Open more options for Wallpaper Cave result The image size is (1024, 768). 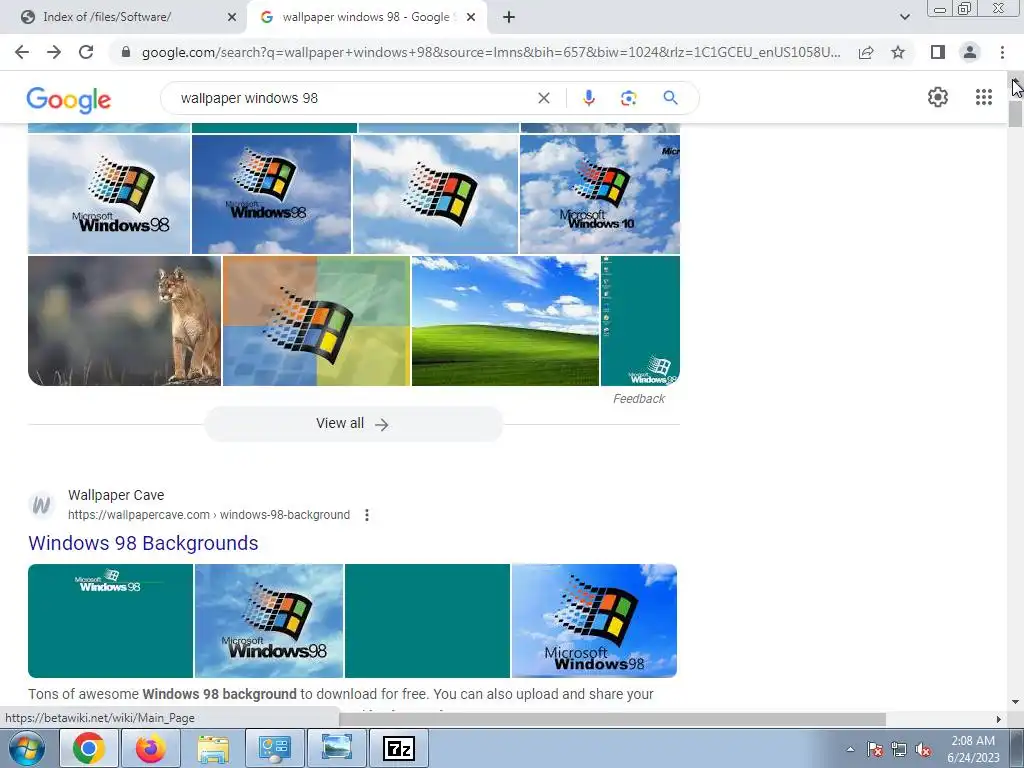(x=367, y=515)
